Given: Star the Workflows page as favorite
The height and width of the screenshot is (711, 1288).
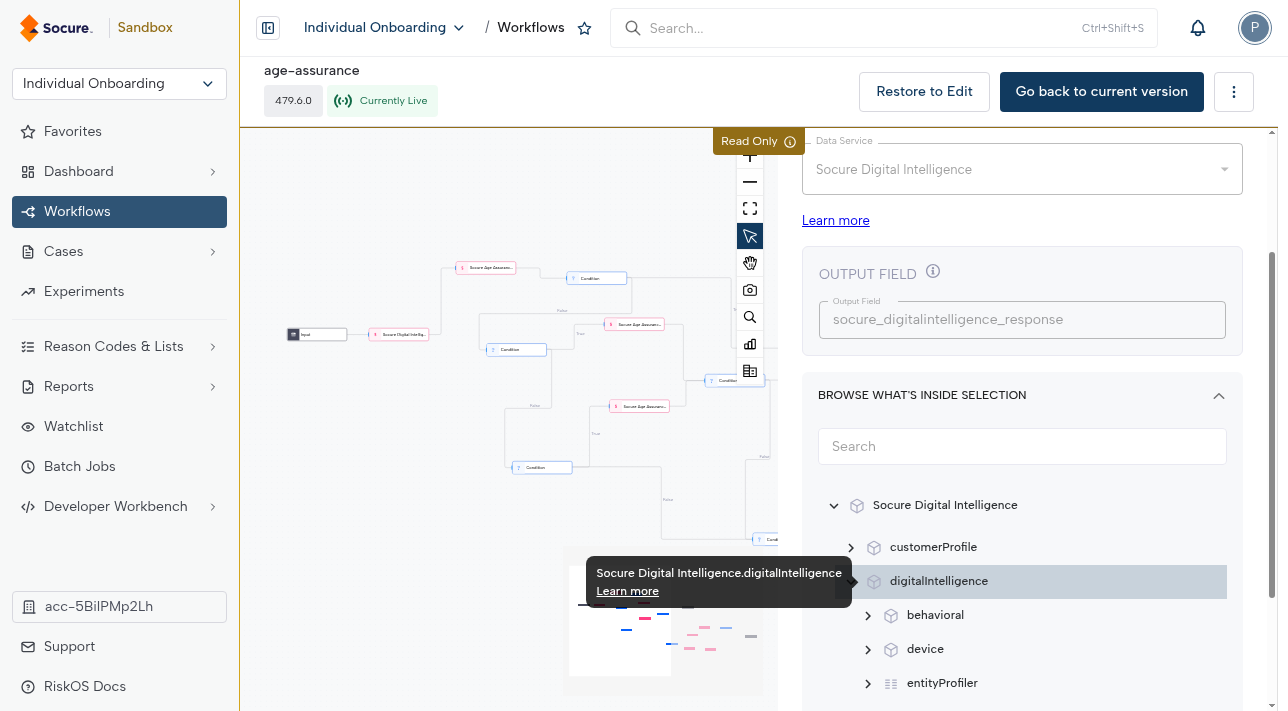Looking at the screenshot, I should pyautogui.click(x=585, y=28).
